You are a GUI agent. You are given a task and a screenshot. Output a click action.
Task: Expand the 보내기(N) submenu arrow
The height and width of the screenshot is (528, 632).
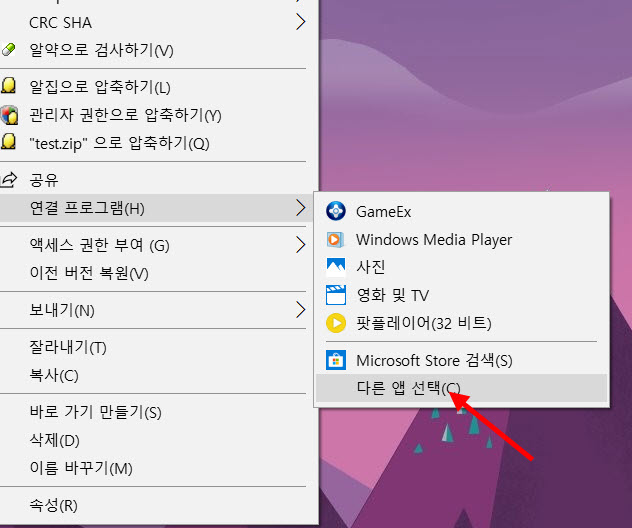[x=300, y=310]
